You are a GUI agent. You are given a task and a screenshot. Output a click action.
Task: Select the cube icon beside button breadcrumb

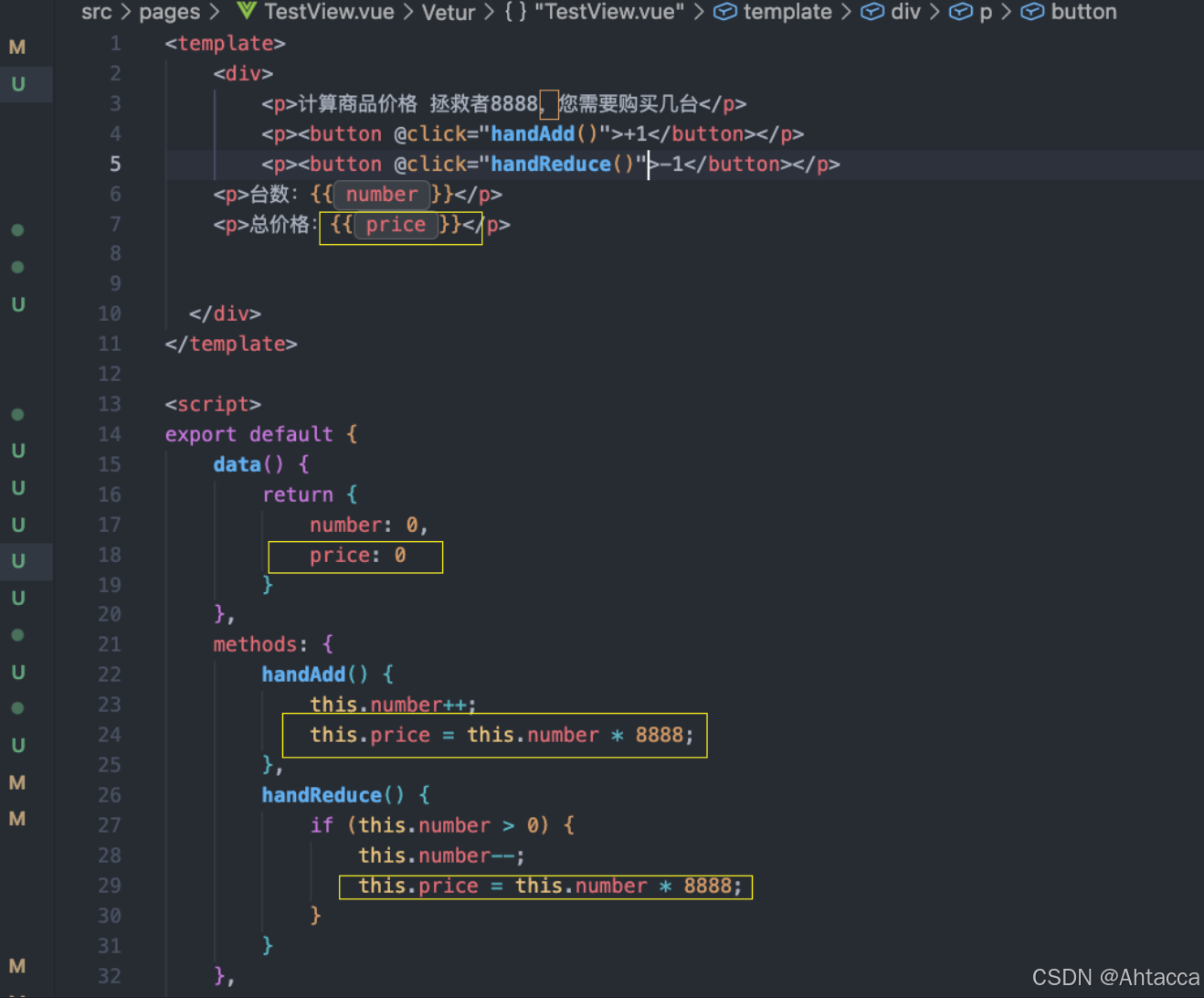tap(1032, 12)
